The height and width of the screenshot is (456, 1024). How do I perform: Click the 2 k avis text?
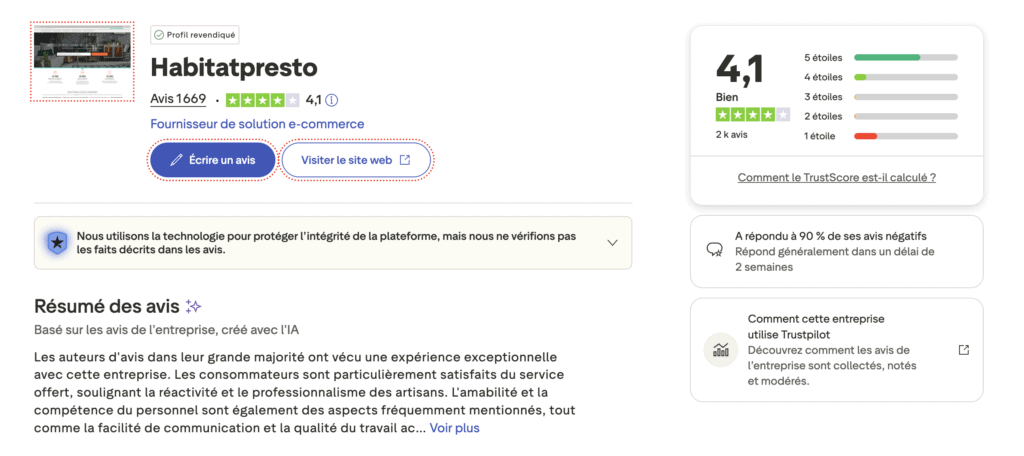click(731, 135)
